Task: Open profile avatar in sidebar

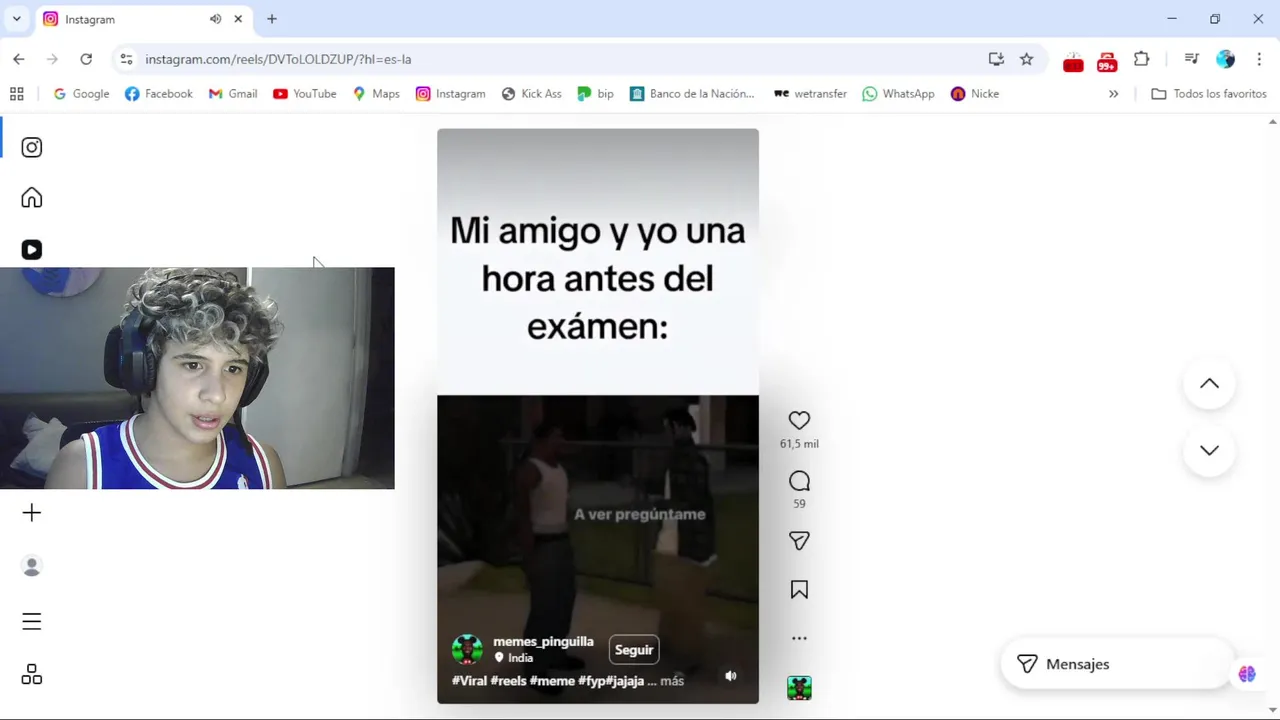Action: click(x=32, y=566)
